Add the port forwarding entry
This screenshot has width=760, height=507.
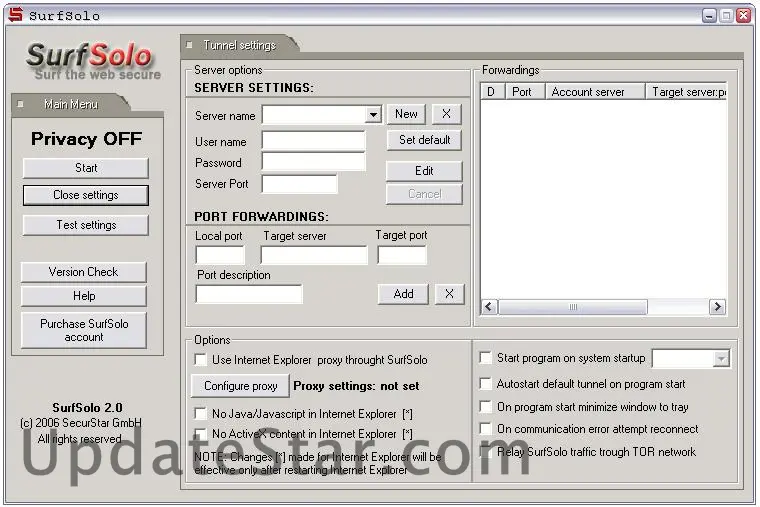point(403,294)
